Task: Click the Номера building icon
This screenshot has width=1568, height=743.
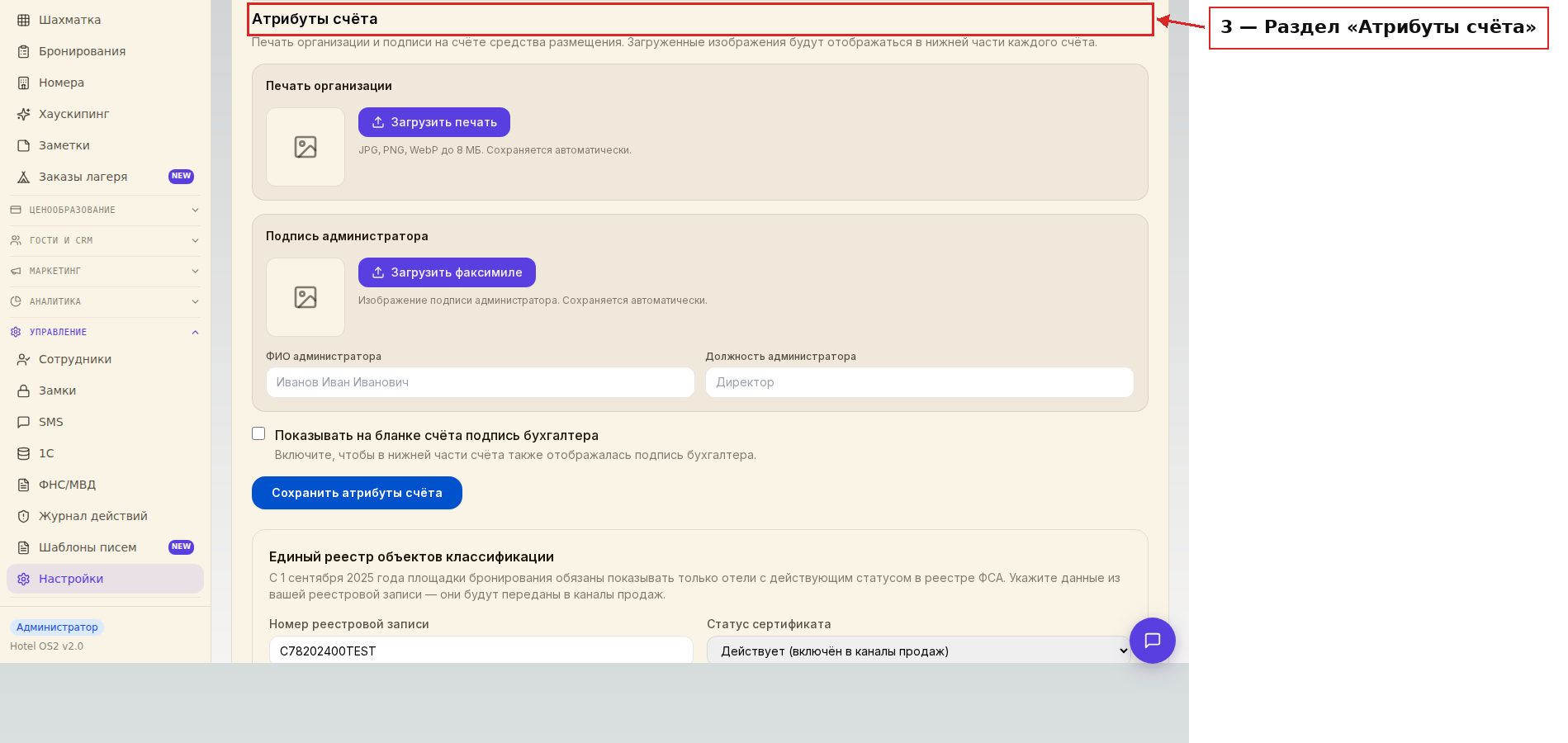Action: coord(23,83)
